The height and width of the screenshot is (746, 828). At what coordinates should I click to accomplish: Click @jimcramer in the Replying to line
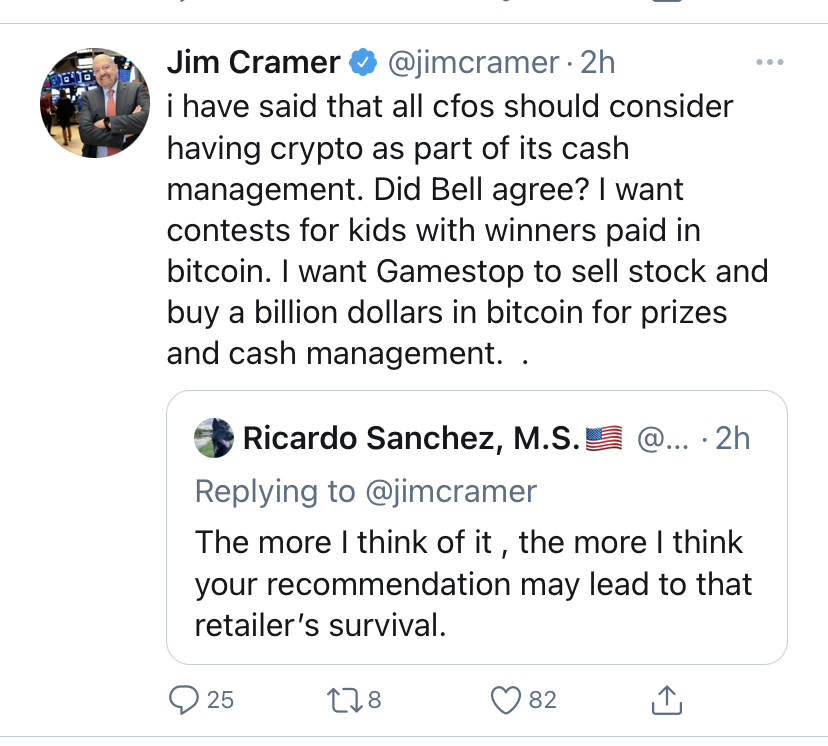point(450,491)
